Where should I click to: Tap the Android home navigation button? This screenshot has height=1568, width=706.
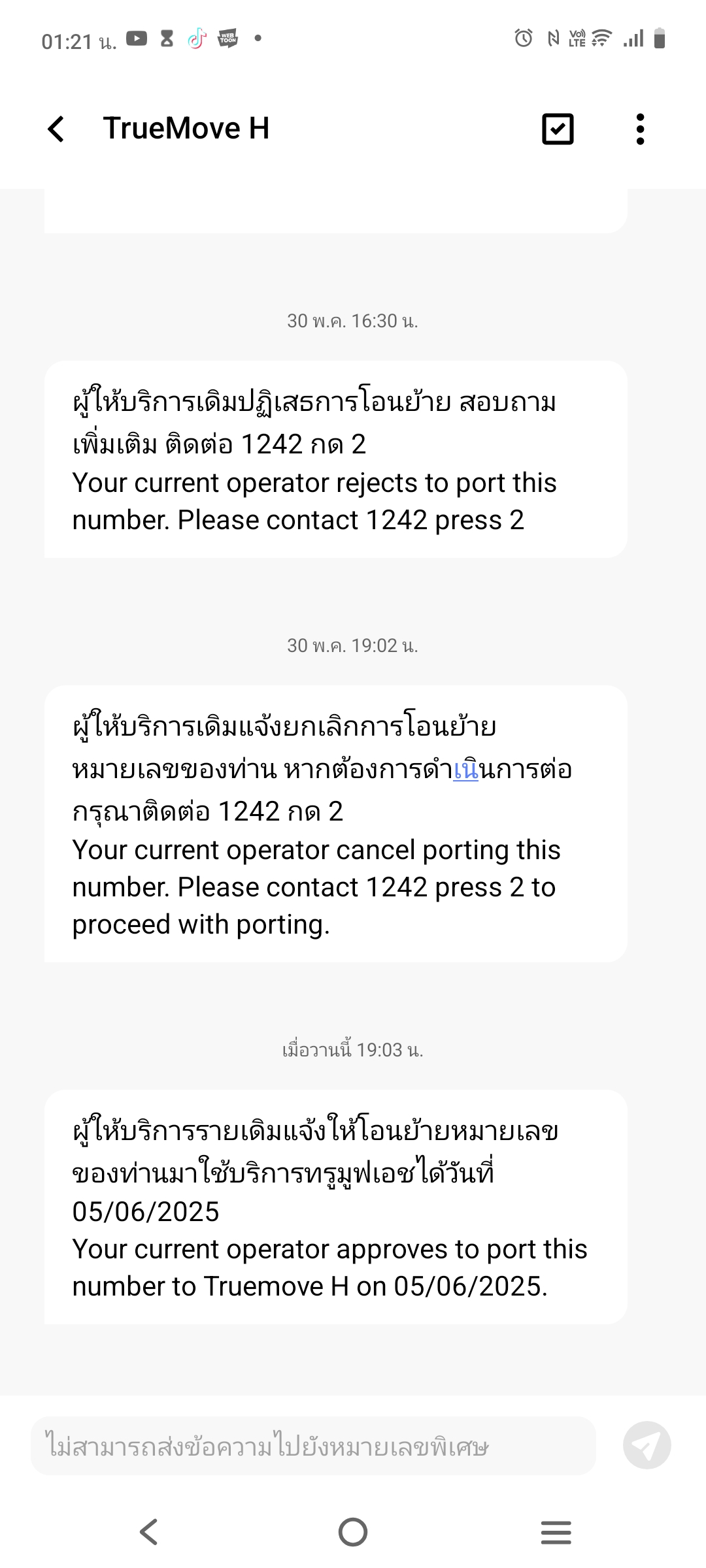pos(353,1531)
